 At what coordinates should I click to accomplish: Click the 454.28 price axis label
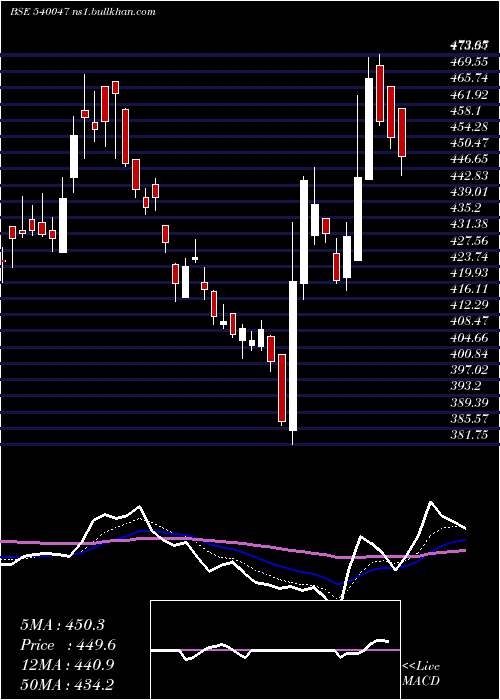[x=469, y=127]
